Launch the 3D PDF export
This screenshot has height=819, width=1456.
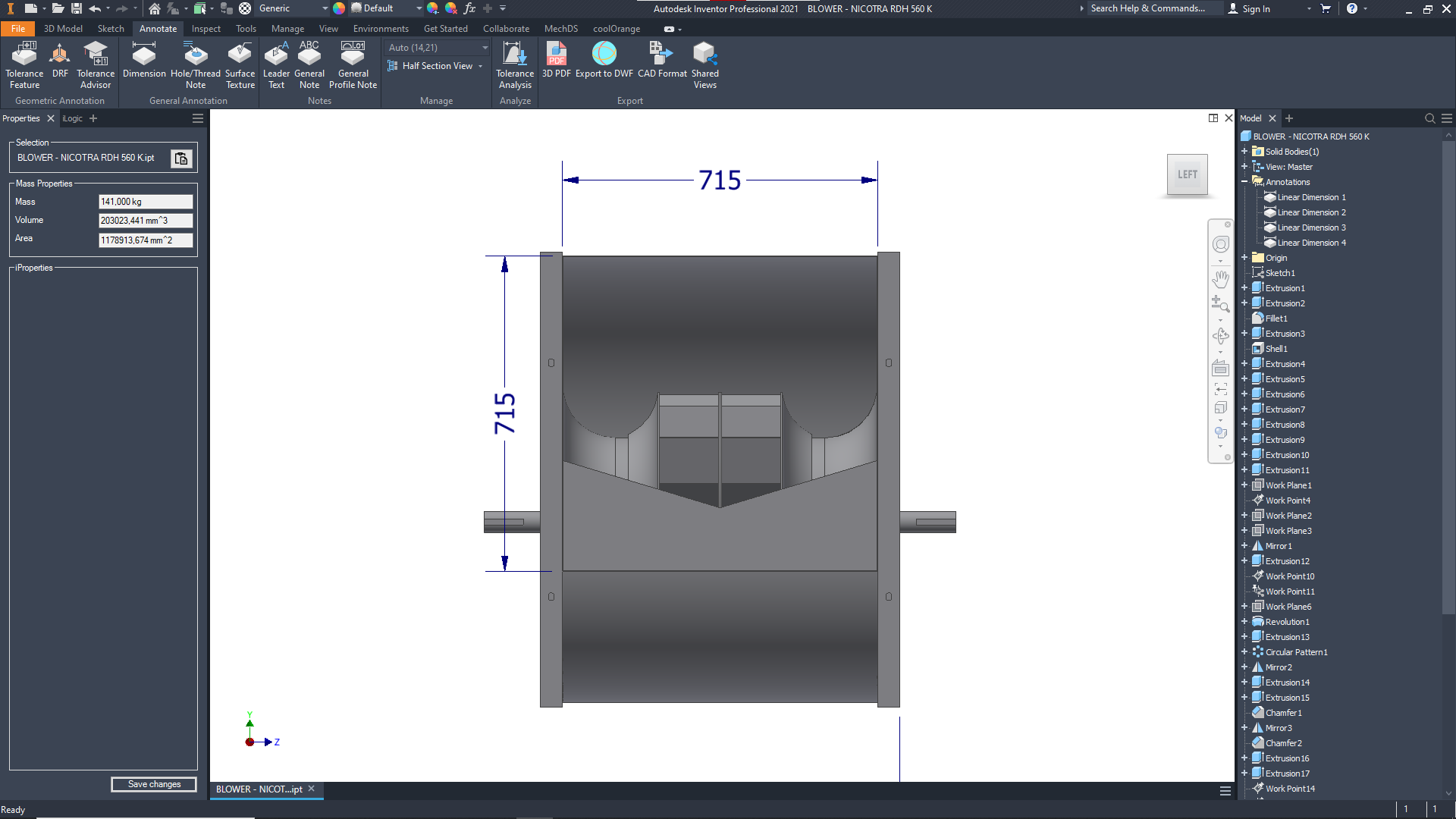coord(556,60)
